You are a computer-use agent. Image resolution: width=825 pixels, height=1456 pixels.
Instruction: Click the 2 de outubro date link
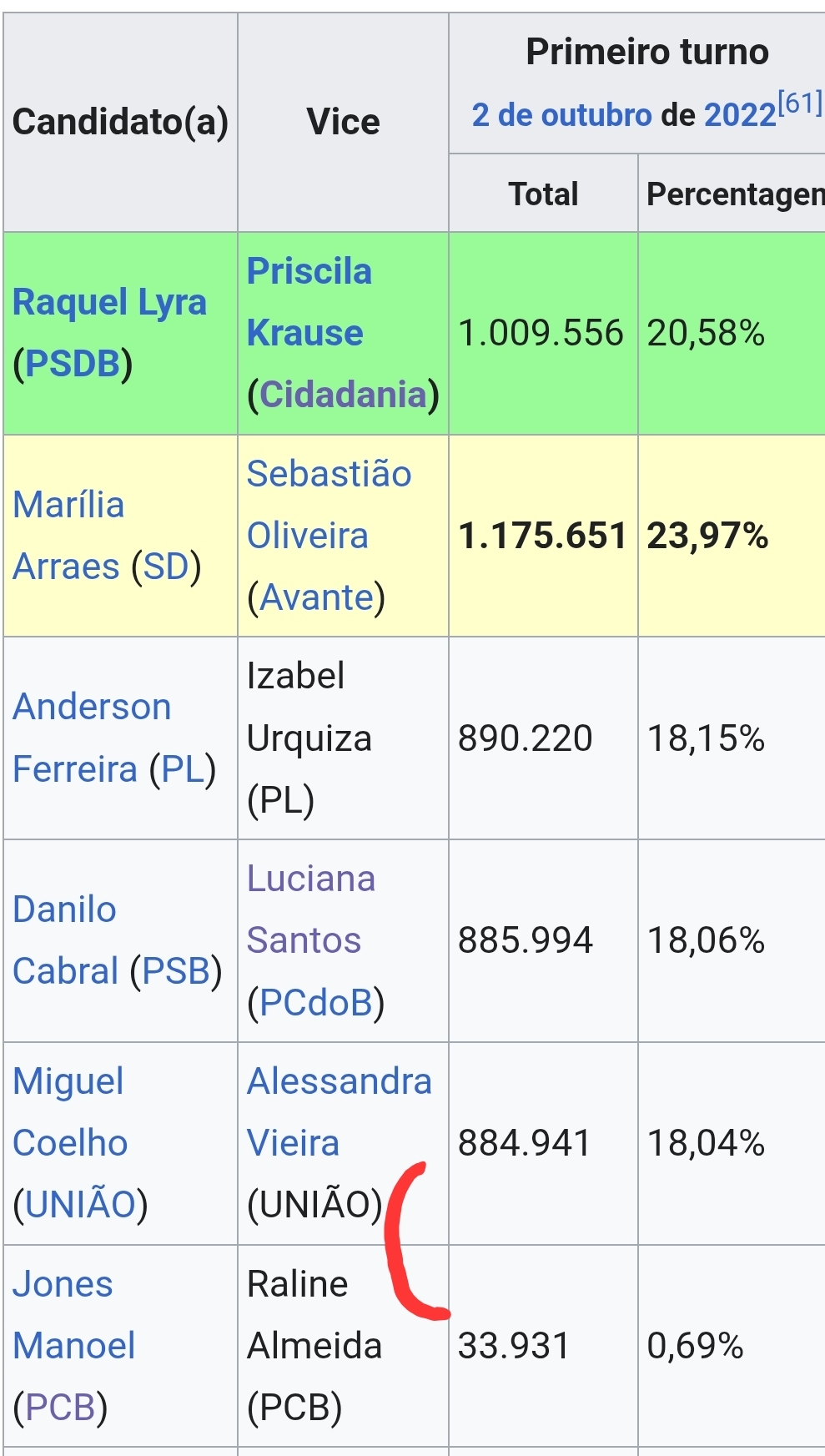click(561, 115)
